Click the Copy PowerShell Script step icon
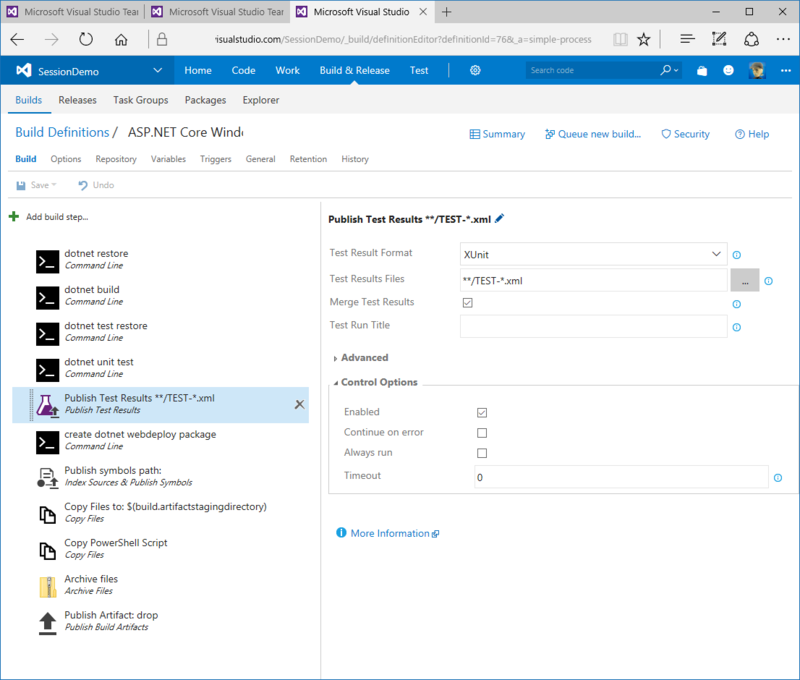 pos(47,551)
